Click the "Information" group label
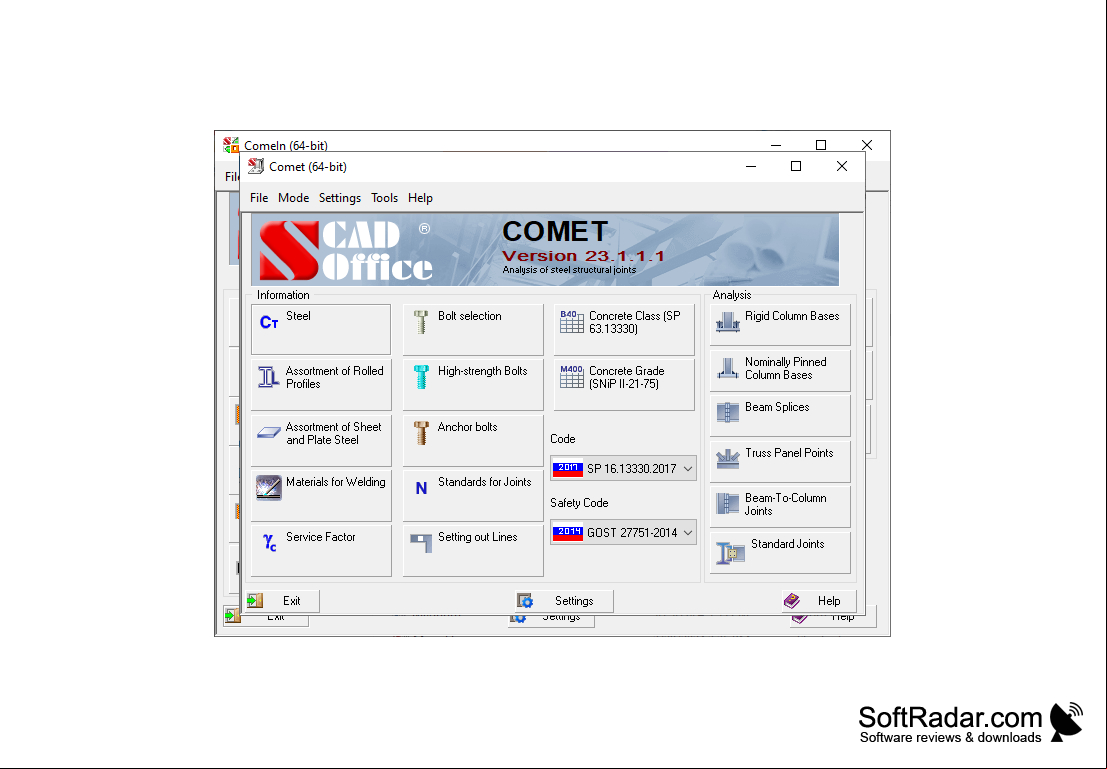1107x769 pixels. point(283,295)
